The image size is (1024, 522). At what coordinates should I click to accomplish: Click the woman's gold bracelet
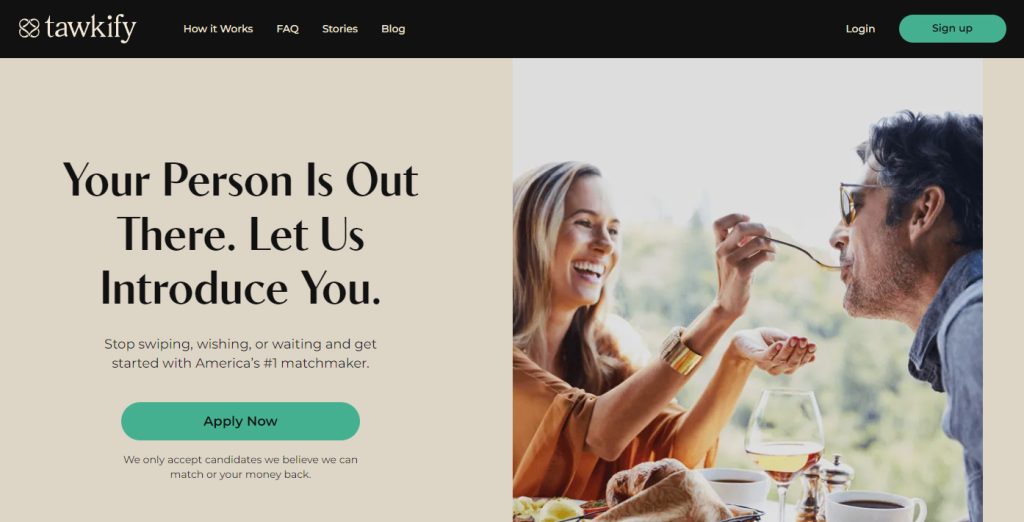coord(679,353)
